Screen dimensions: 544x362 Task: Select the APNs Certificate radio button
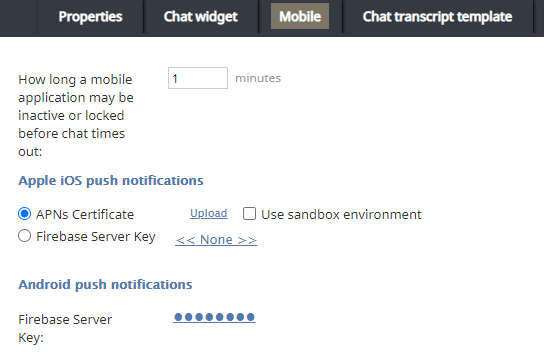pos(24,214)
